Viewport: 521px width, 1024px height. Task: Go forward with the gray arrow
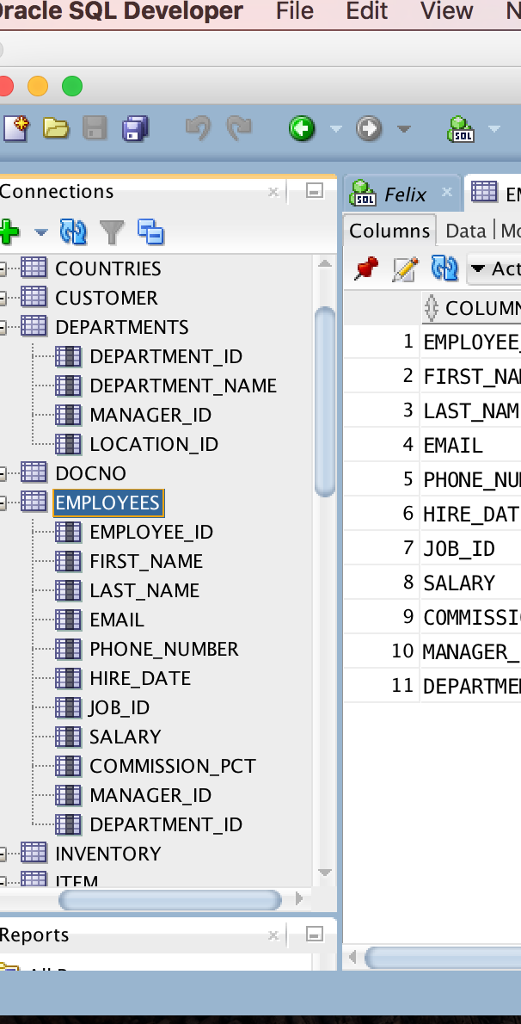pyautogui.click(x=369, y=129)
